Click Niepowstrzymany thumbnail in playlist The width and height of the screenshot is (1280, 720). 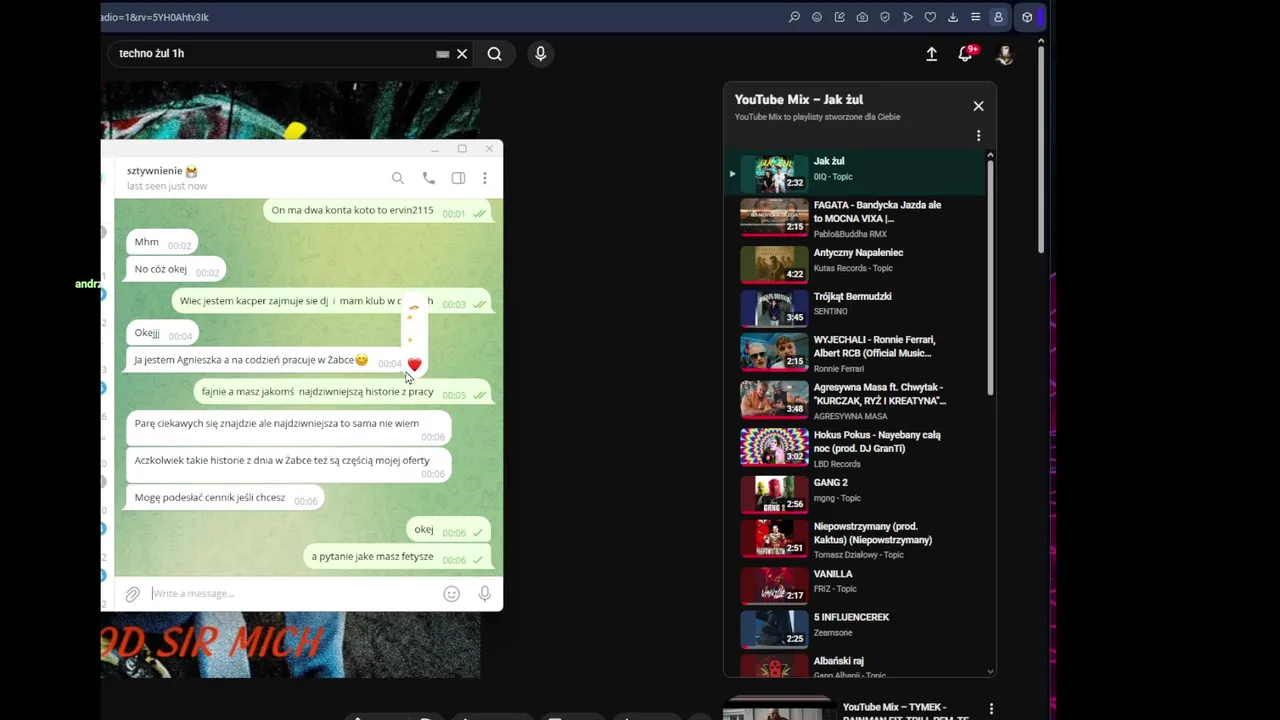(x=774, y=537)
